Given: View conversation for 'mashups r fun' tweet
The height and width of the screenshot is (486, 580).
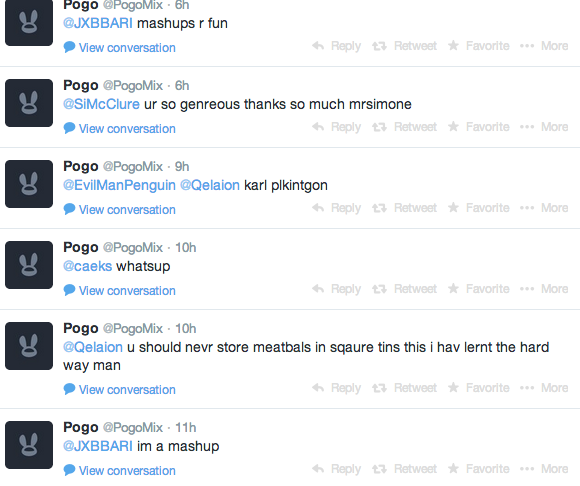Looking at the screenshot, I should 119,48.
